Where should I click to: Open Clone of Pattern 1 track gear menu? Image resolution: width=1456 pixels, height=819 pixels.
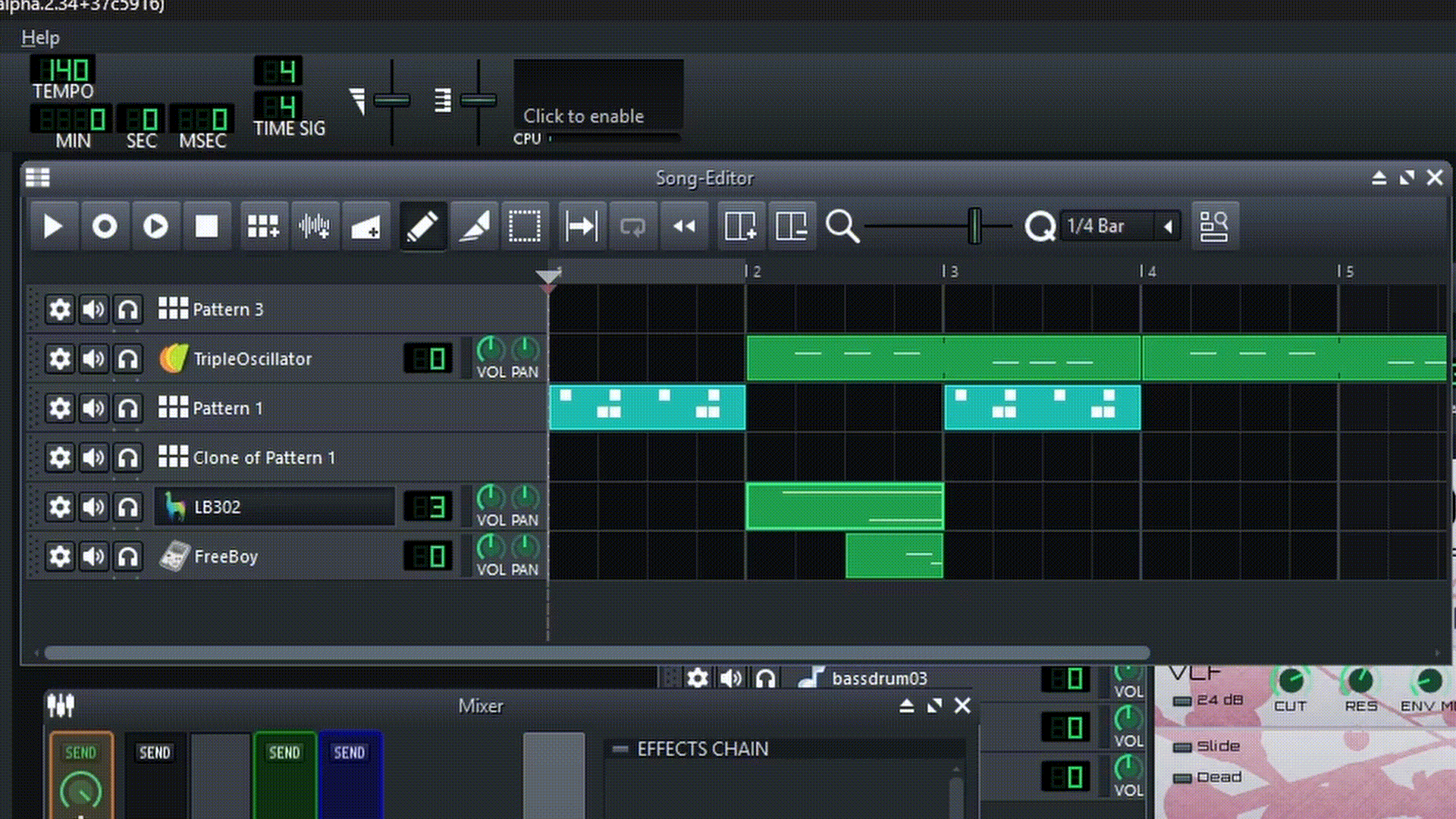coord(59,457)
